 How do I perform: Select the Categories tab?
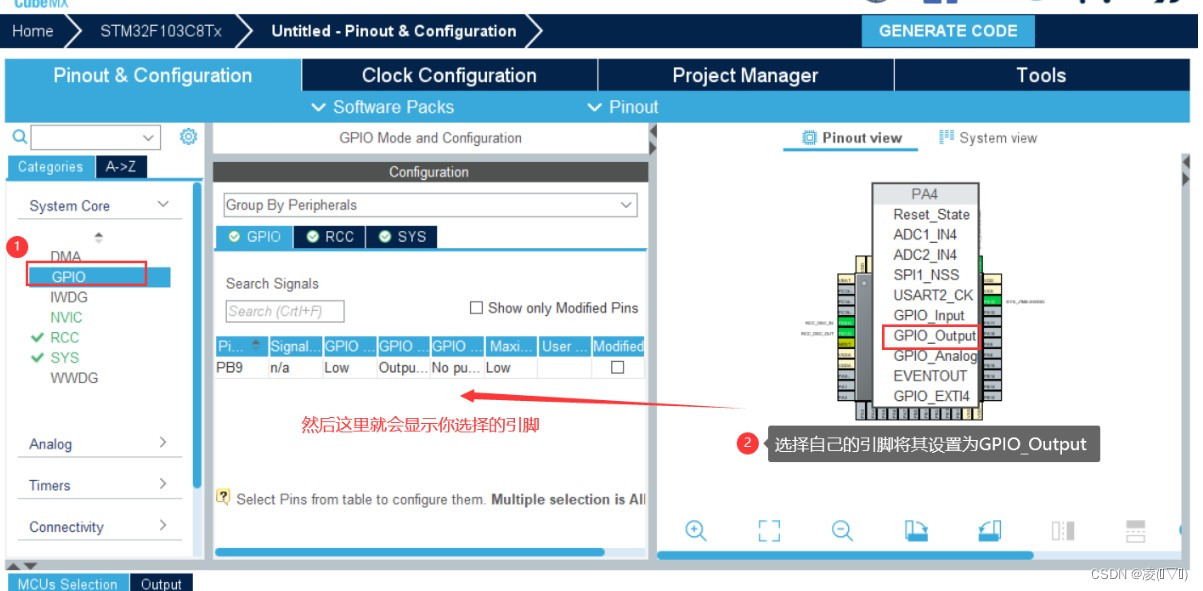coord(50,167)
